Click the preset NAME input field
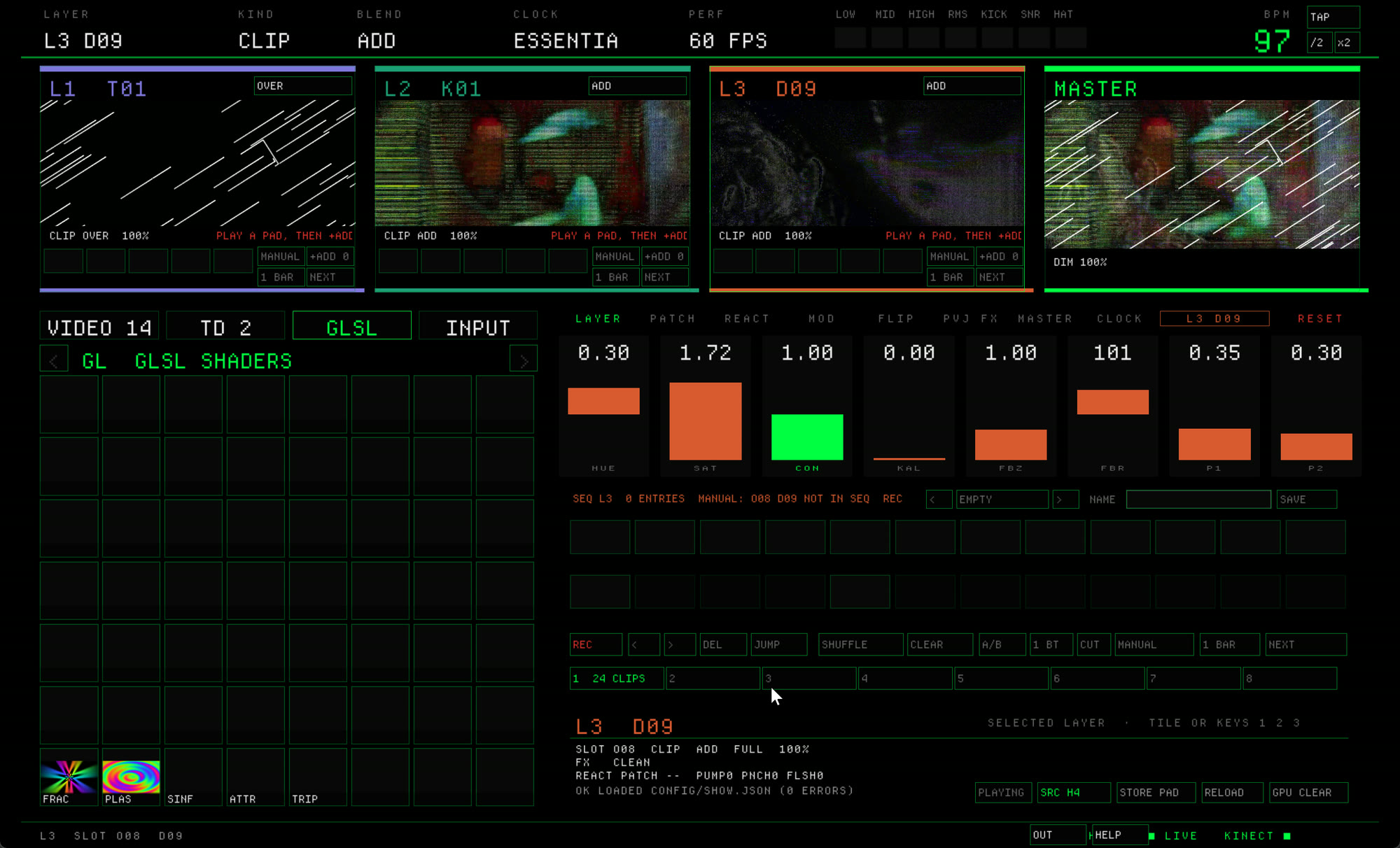The width and height of the screenshot is (1400, 848). 1198,500
